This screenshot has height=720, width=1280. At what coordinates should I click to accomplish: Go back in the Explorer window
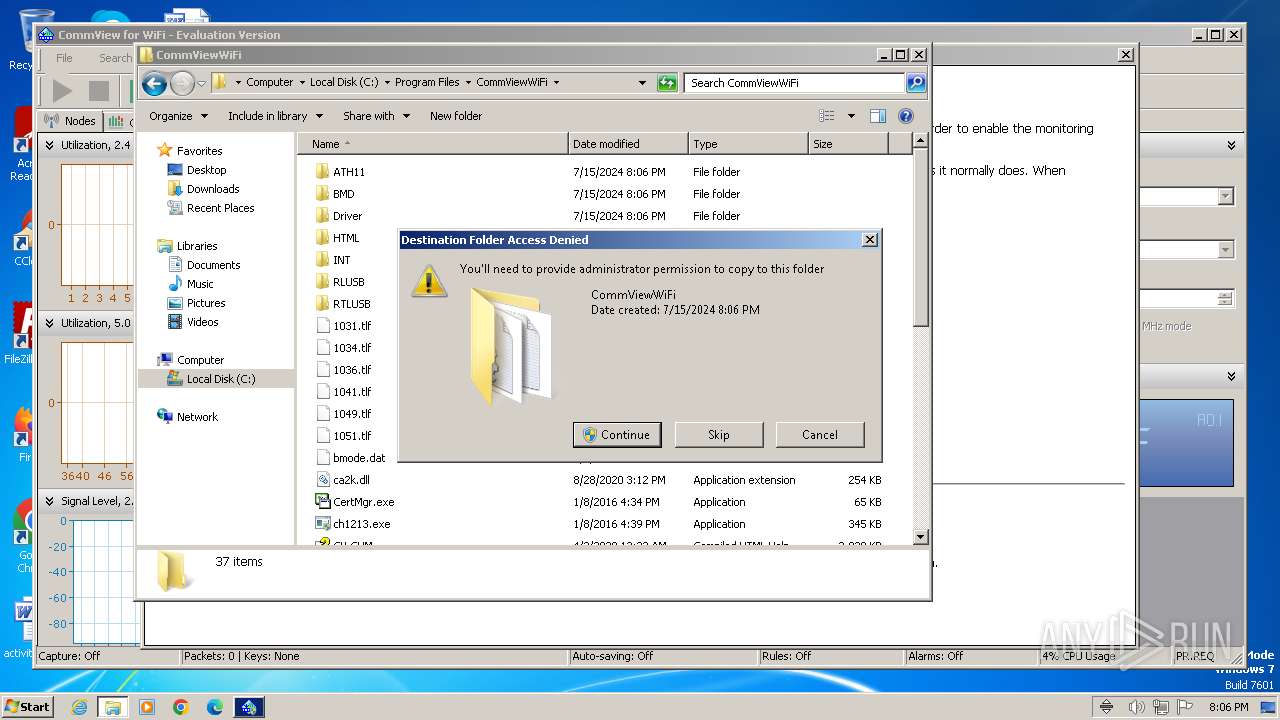(154, 83)
